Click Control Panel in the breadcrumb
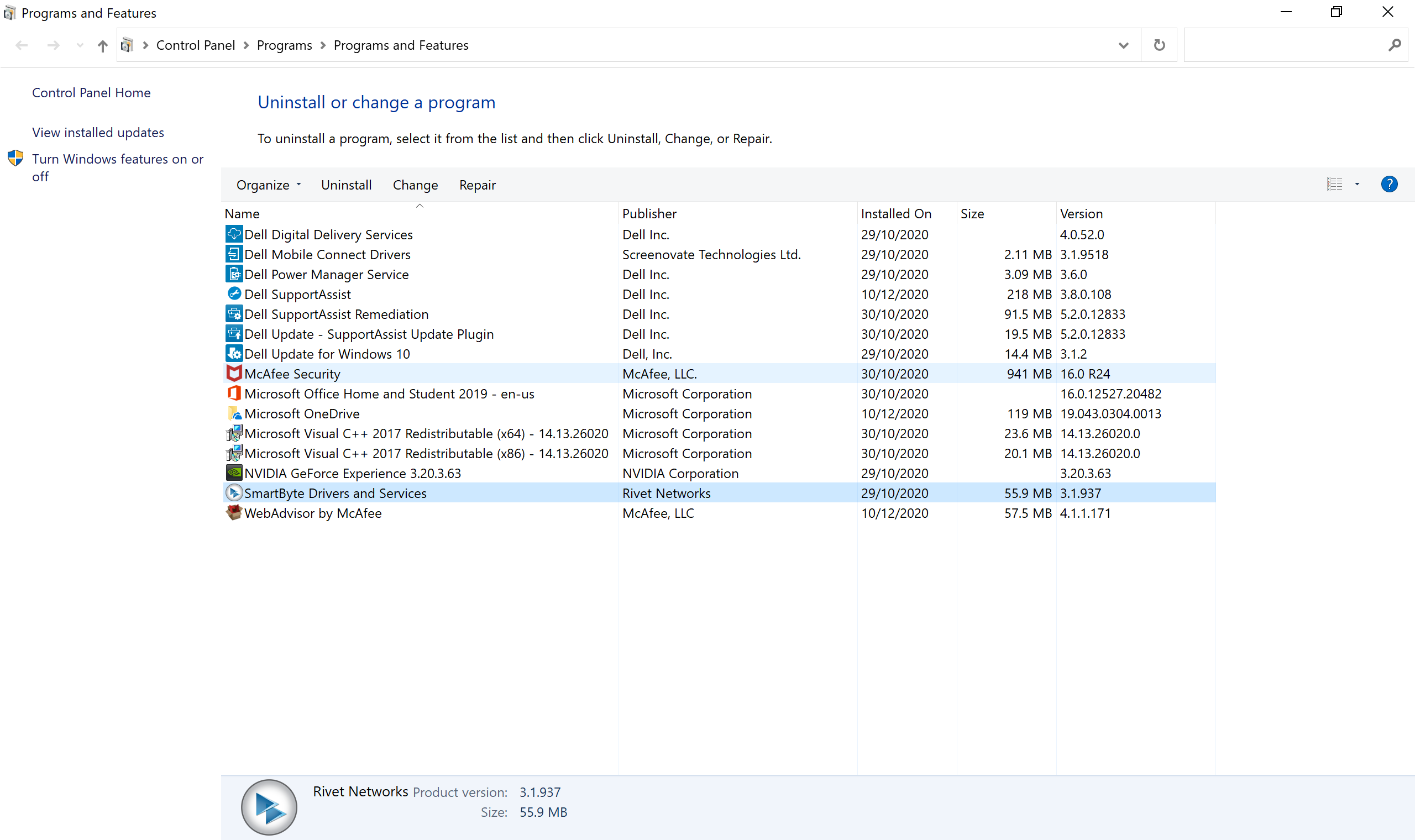This screenshot has height=840, width=1415. point(195,45)
